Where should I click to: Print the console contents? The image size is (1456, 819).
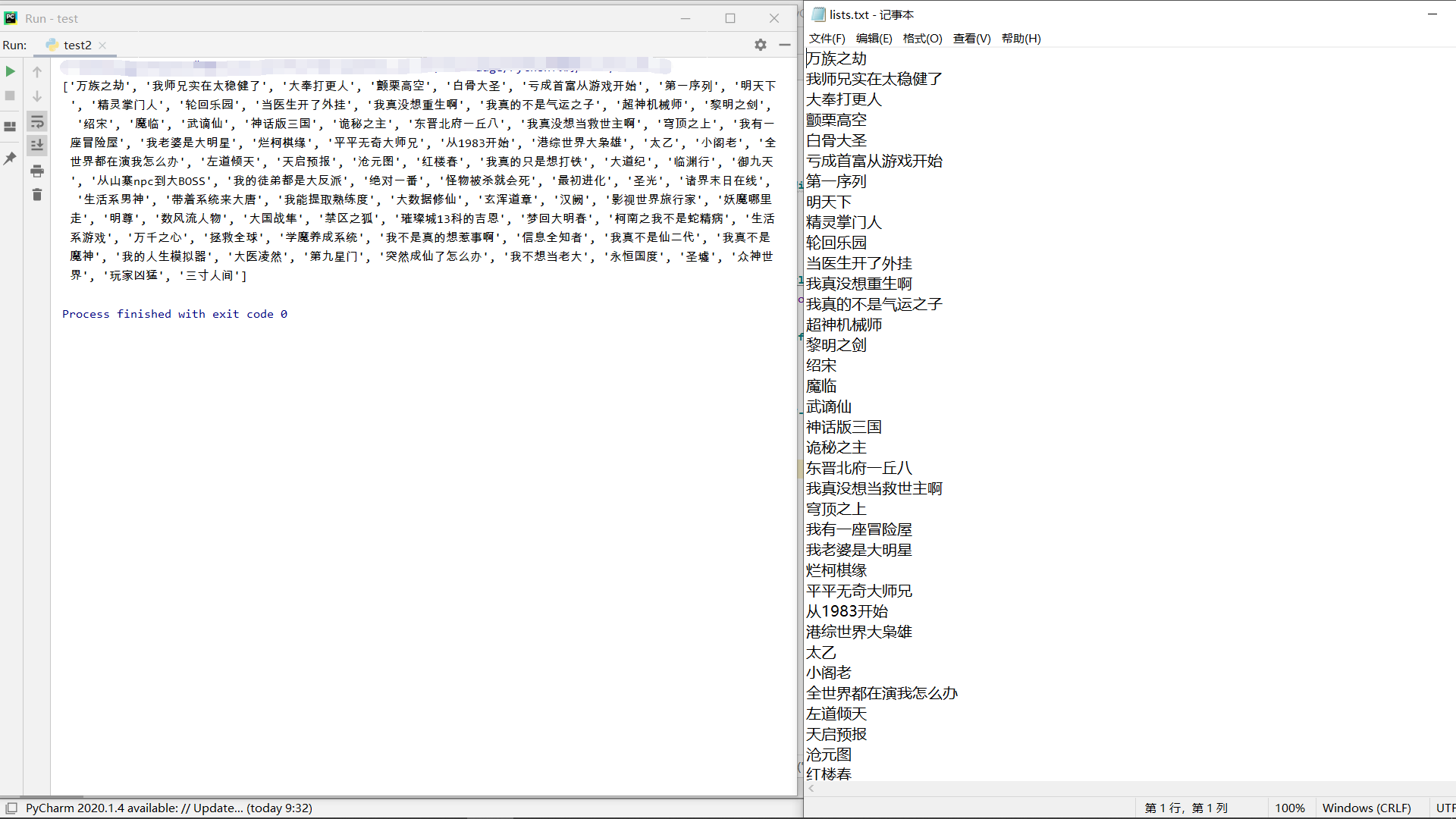[36, 171]
